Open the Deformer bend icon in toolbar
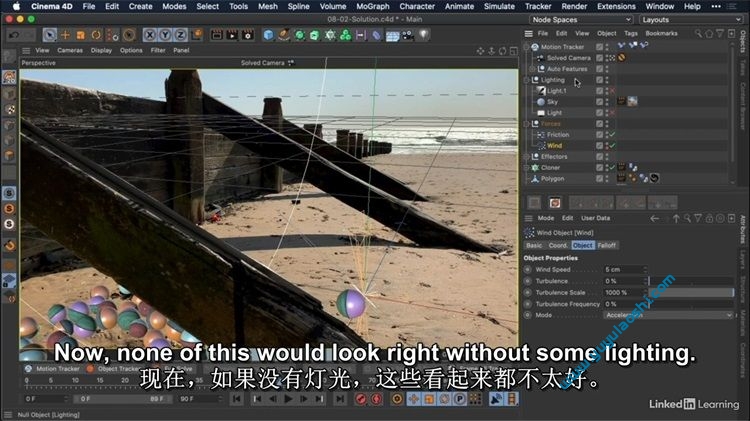Screen dimensions: 750x421 coord(376,35)
